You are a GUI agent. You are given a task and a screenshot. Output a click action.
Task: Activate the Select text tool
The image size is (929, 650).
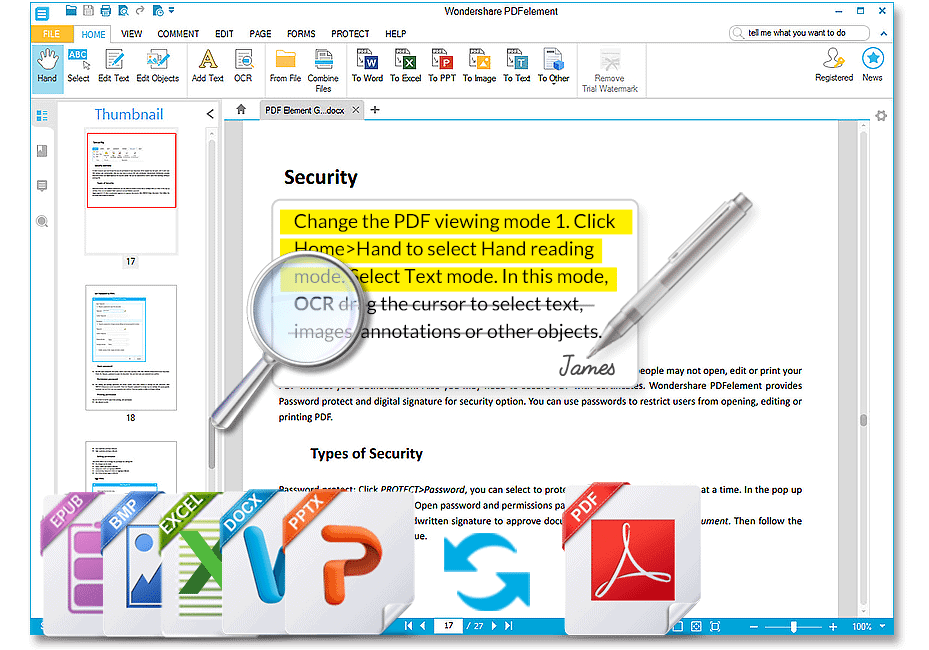[x=78, y=66]
